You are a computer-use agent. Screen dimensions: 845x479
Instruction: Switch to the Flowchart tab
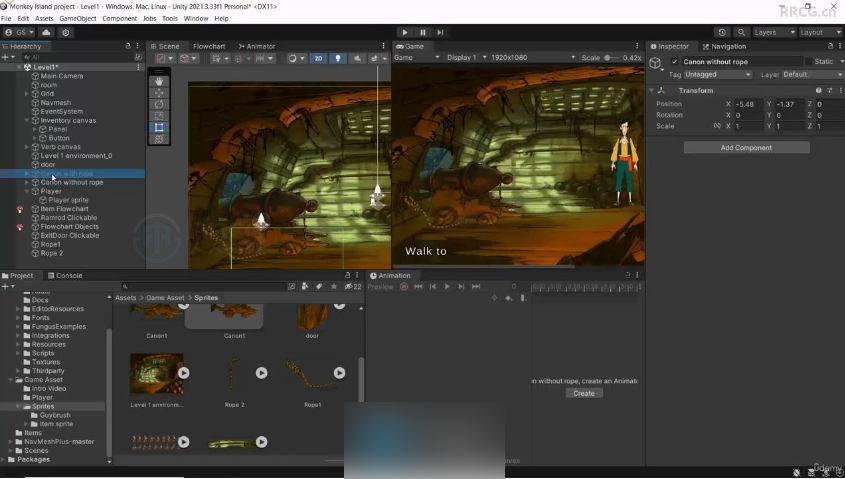(209, 46)
